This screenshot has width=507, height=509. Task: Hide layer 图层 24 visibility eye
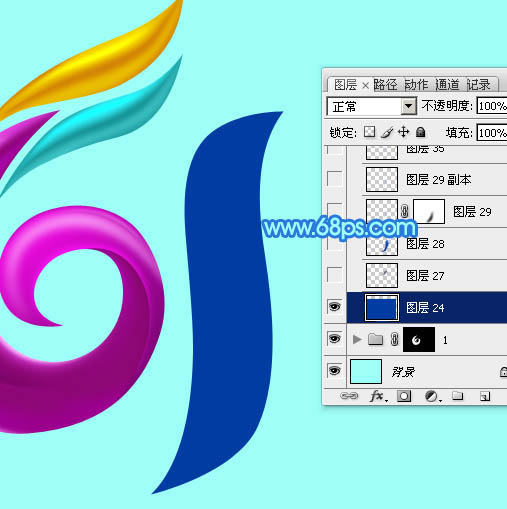coord(334,306)
